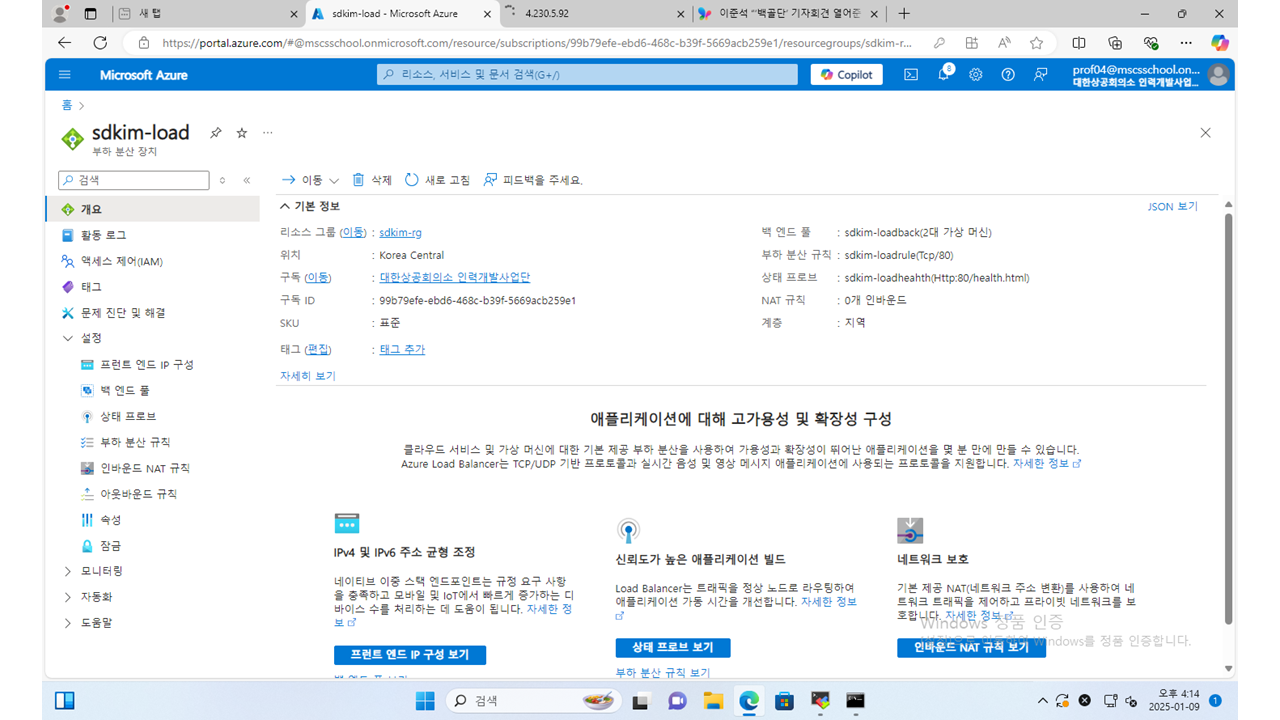The width and height of the screenshot is (1280, 720).
Task: Open Azure portal settings gear
Action: click(x=976, y=75)
